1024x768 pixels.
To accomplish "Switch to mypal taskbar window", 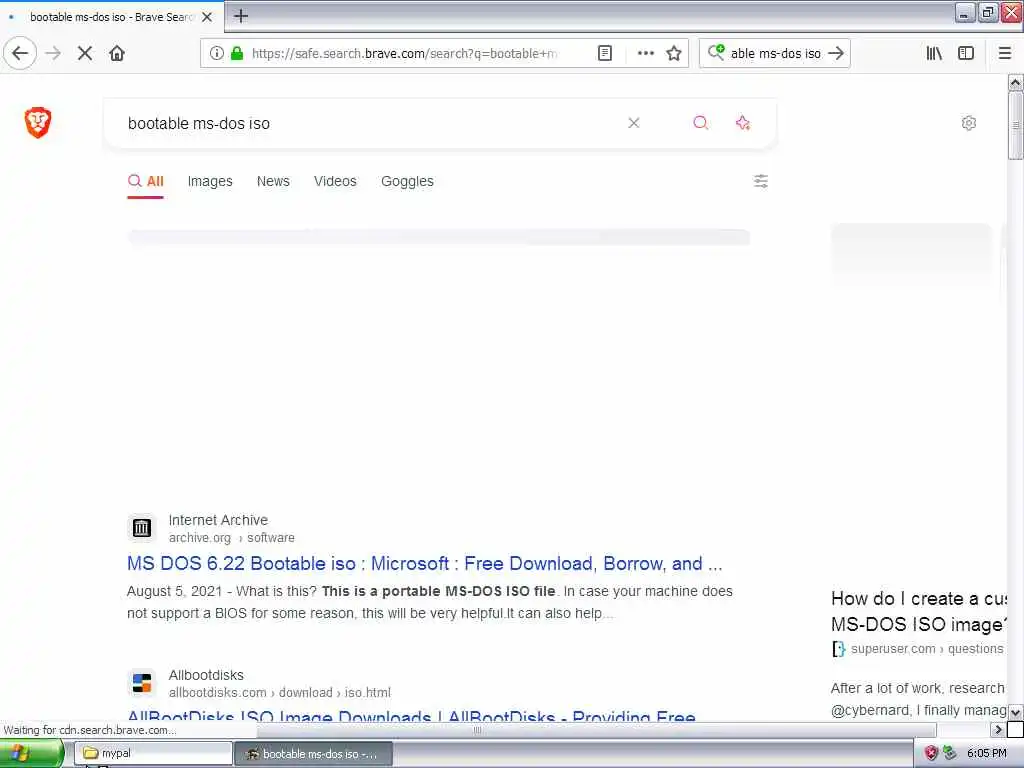I will pyautogui.click(x=153, y=754).
